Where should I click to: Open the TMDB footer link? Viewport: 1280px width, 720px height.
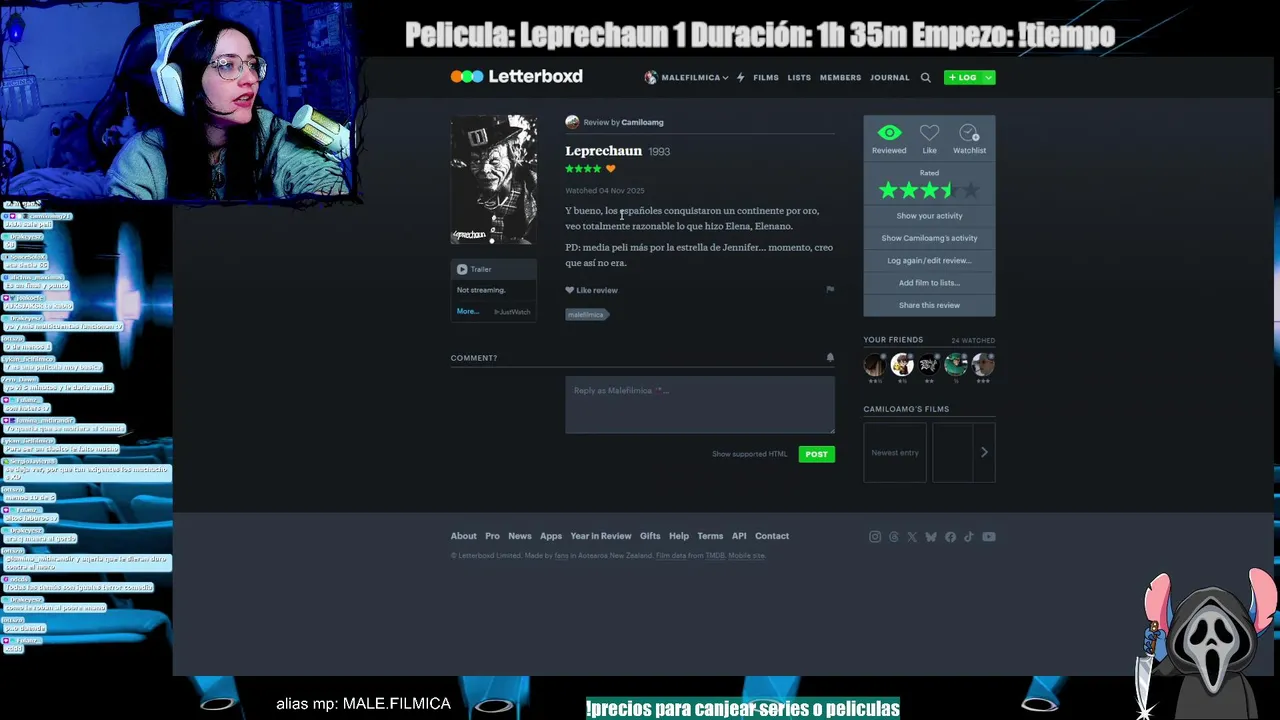click(x=715, y=556)
